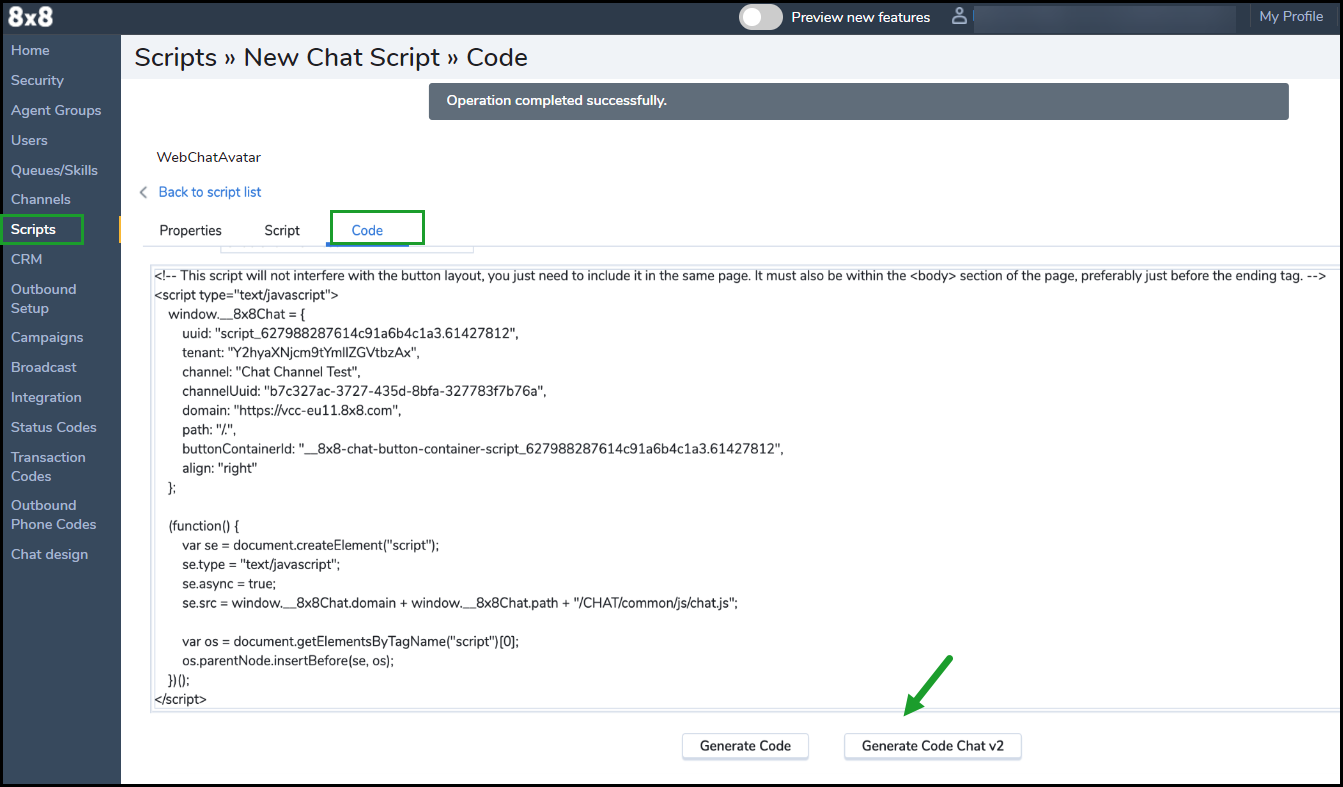This screenshot has width=1343, height=787.
Task: Follow the Back to script list link
Action: (210, 192)
